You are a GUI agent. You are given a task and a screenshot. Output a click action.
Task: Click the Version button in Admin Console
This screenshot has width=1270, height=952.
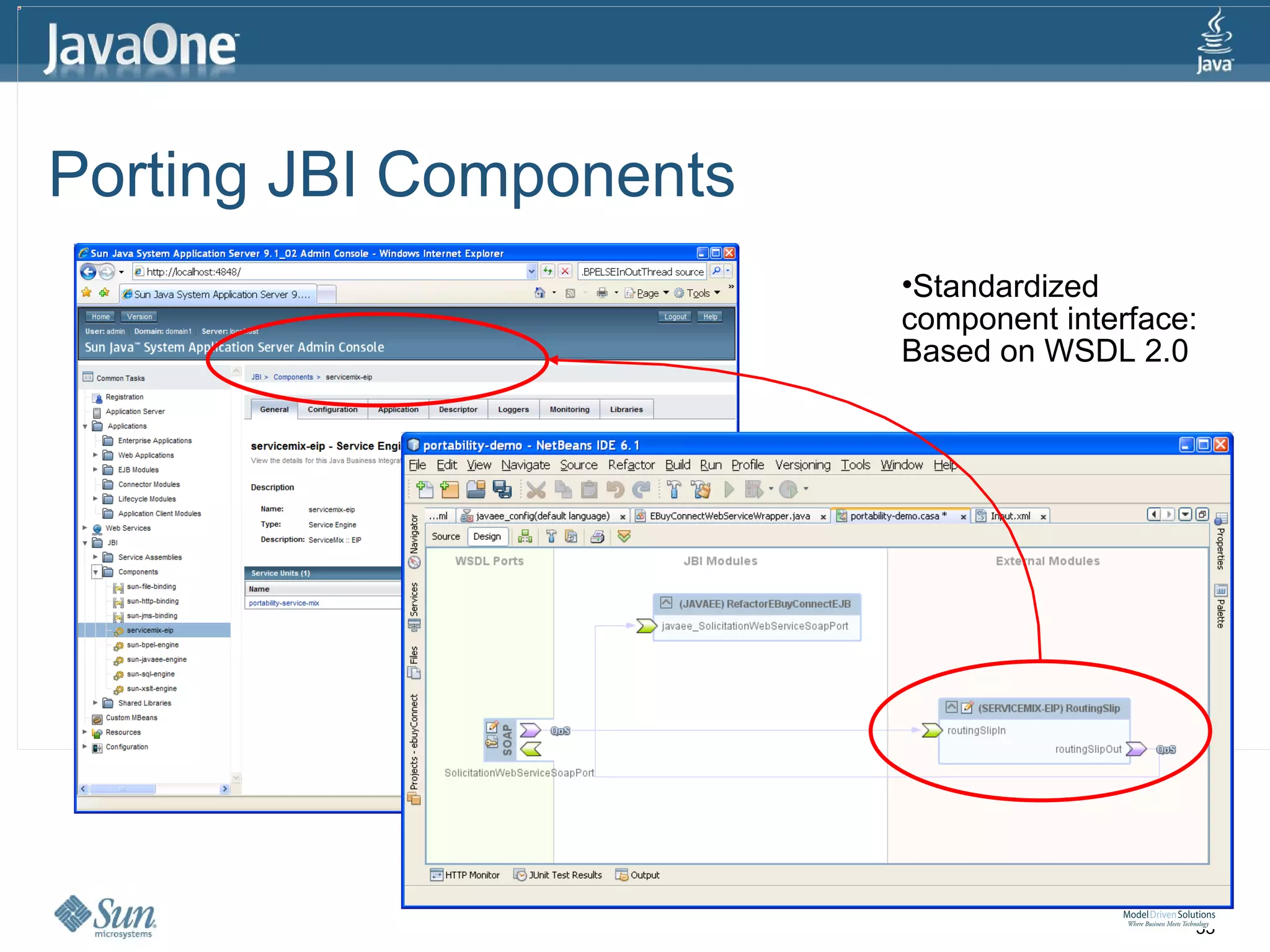pyautogui.click(x=139, y=317)
